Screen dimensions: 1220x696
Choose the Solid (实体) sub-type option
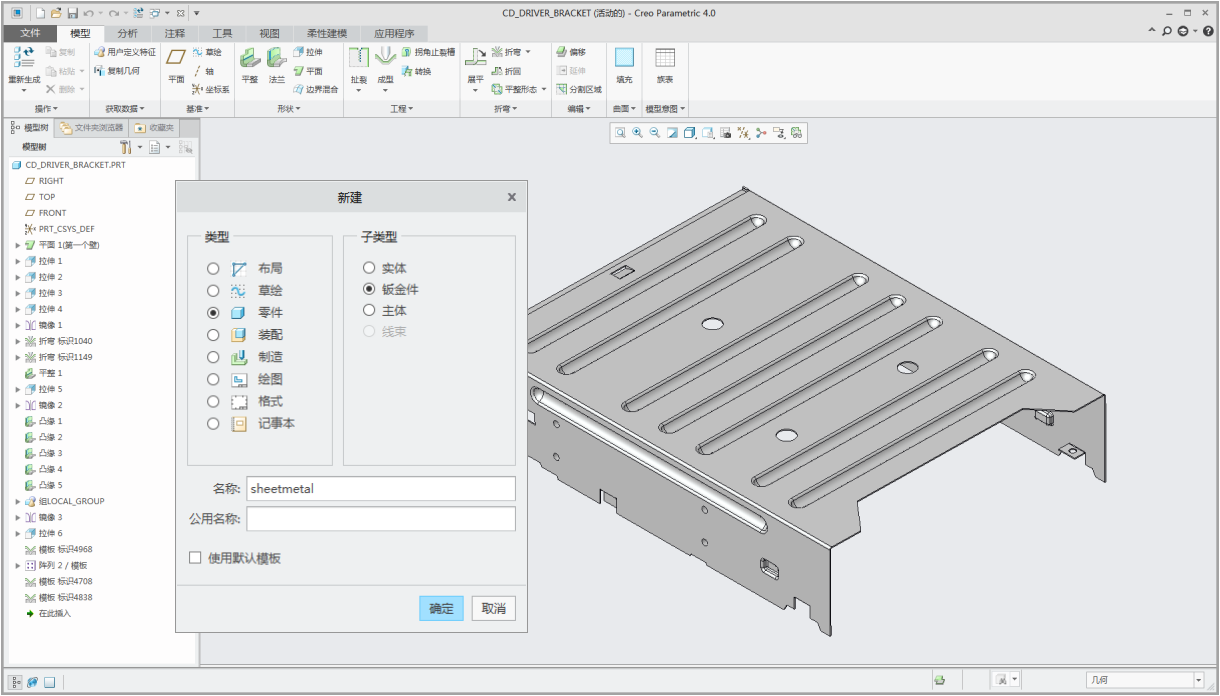369,268
